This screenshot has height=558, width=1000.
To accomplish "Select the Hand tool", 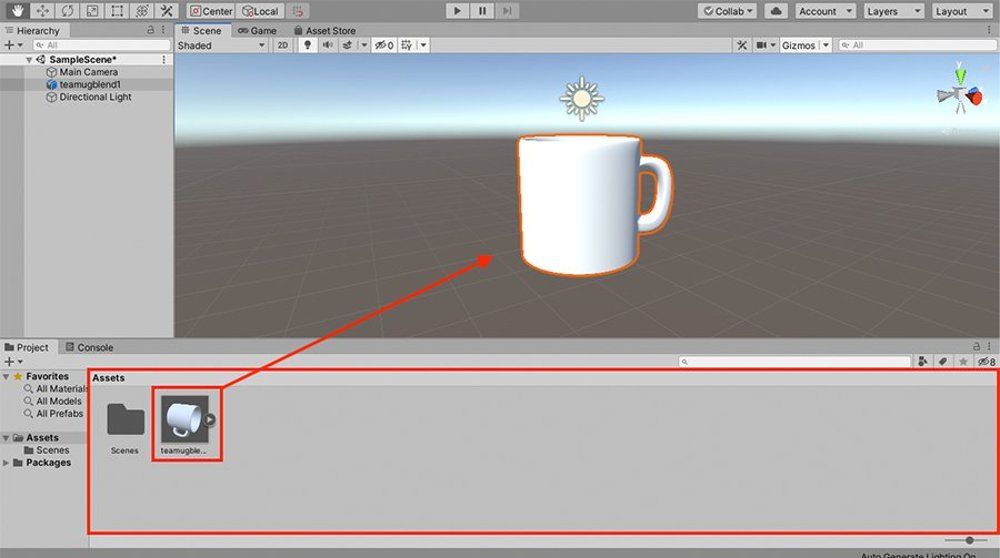I will click(x=17, y=11).
